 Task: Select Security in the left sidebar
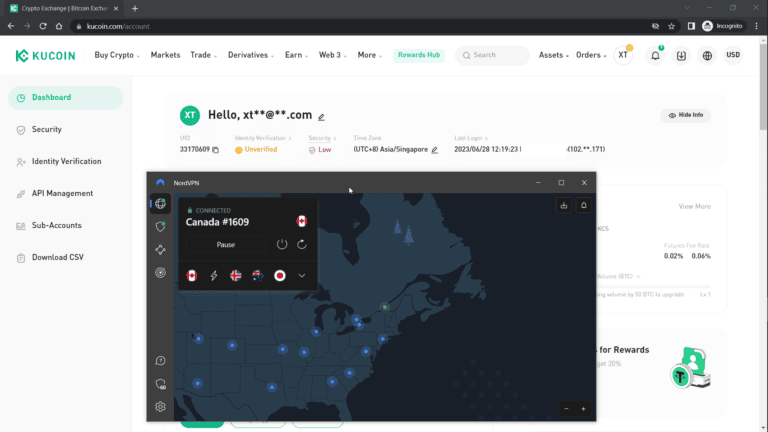pyautogui.click(x=46, y=129)
